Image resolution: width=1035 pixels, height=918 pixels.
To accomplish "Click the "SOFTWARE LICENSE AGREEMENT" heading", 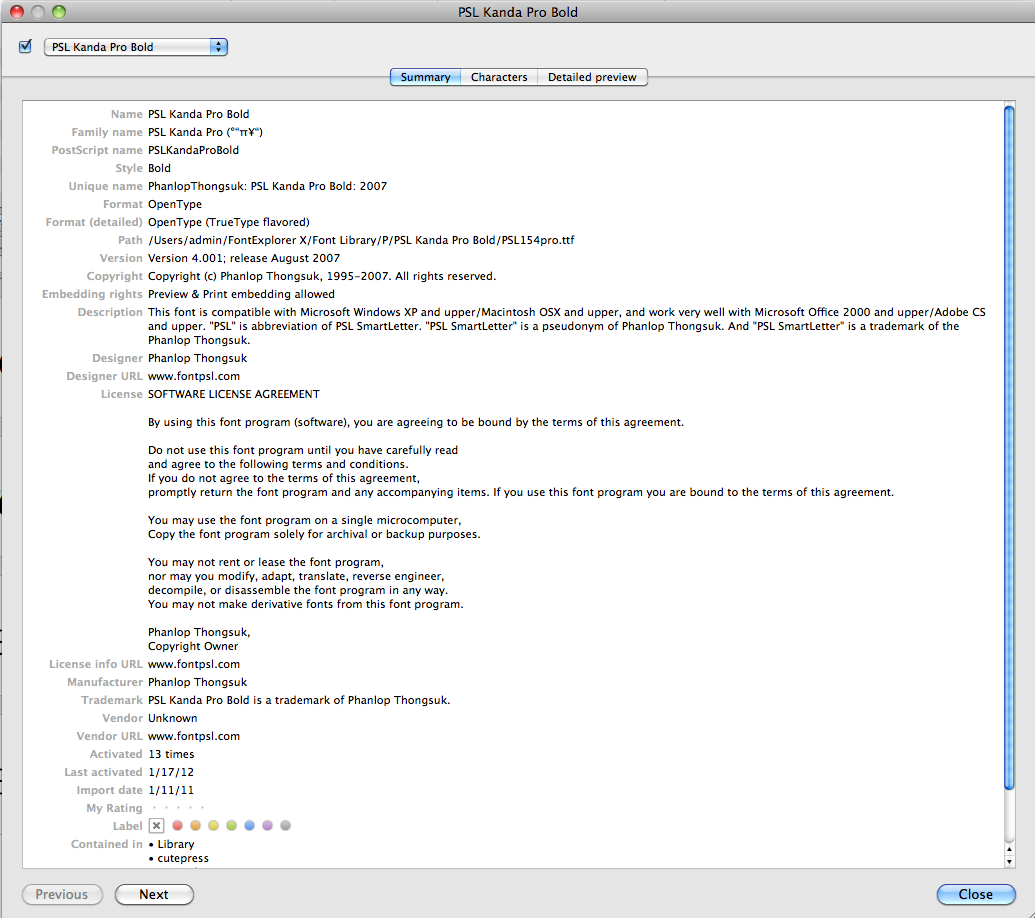I will point(234,394).
